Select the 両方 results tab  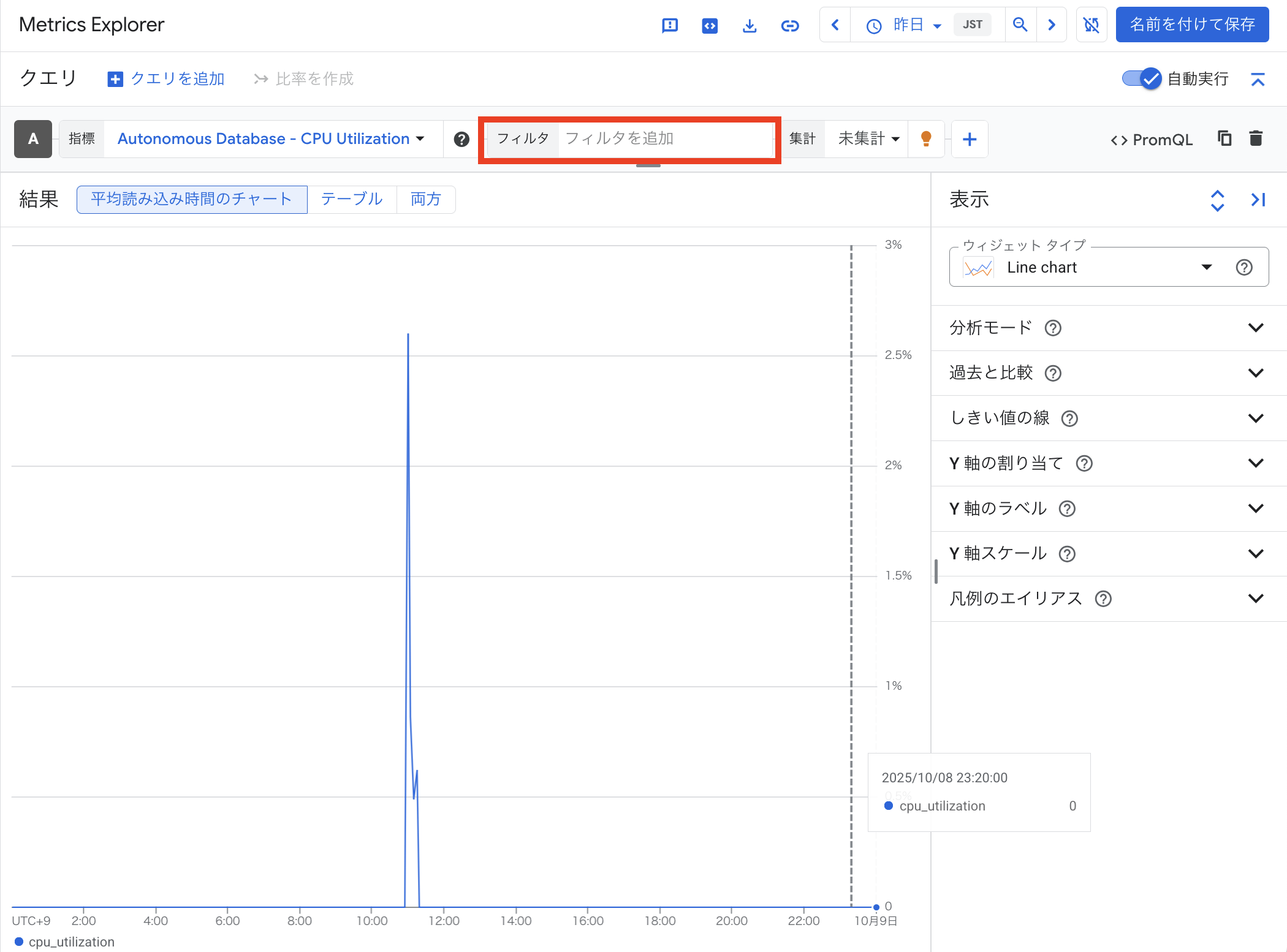(x=425, y=199)
